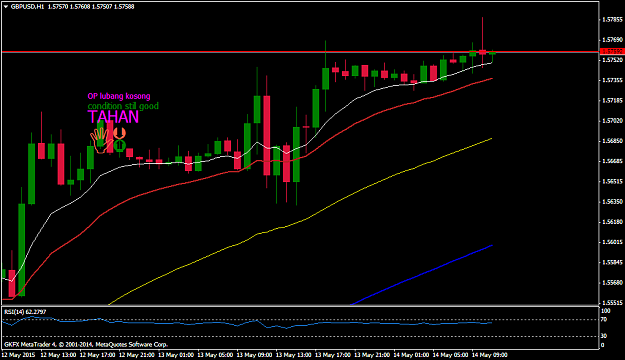Click the RSI level 30 label

tap(603, 336)
